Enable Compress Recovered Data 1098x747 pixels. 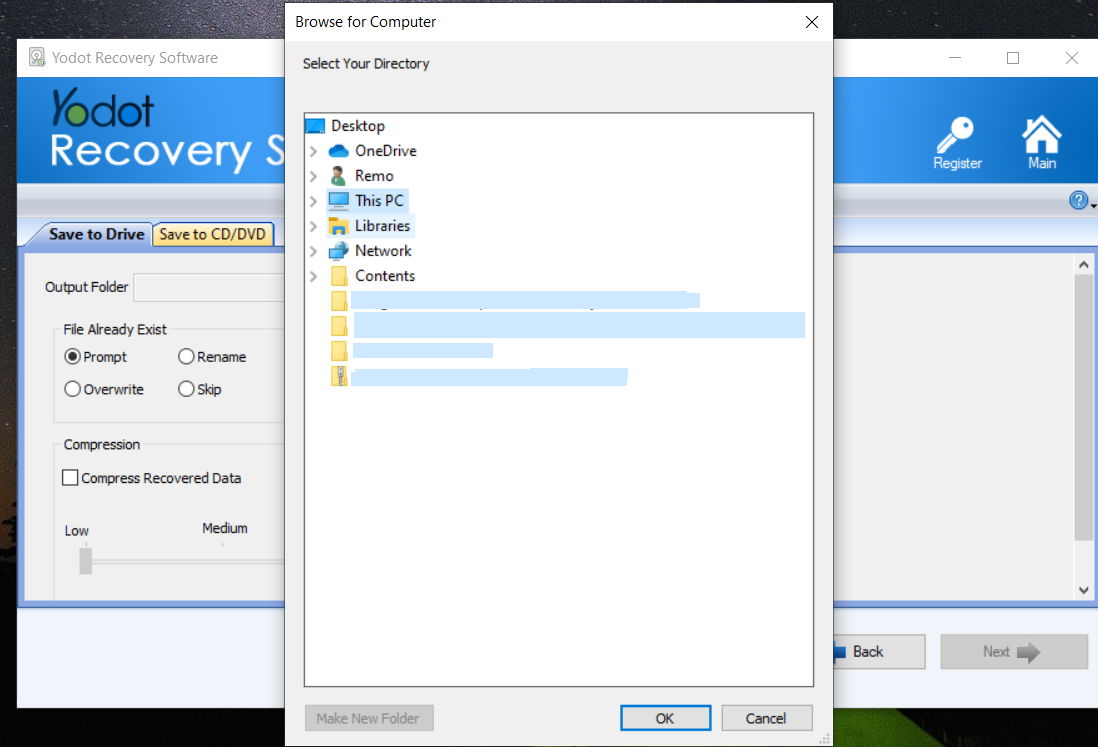coord(70,478)
